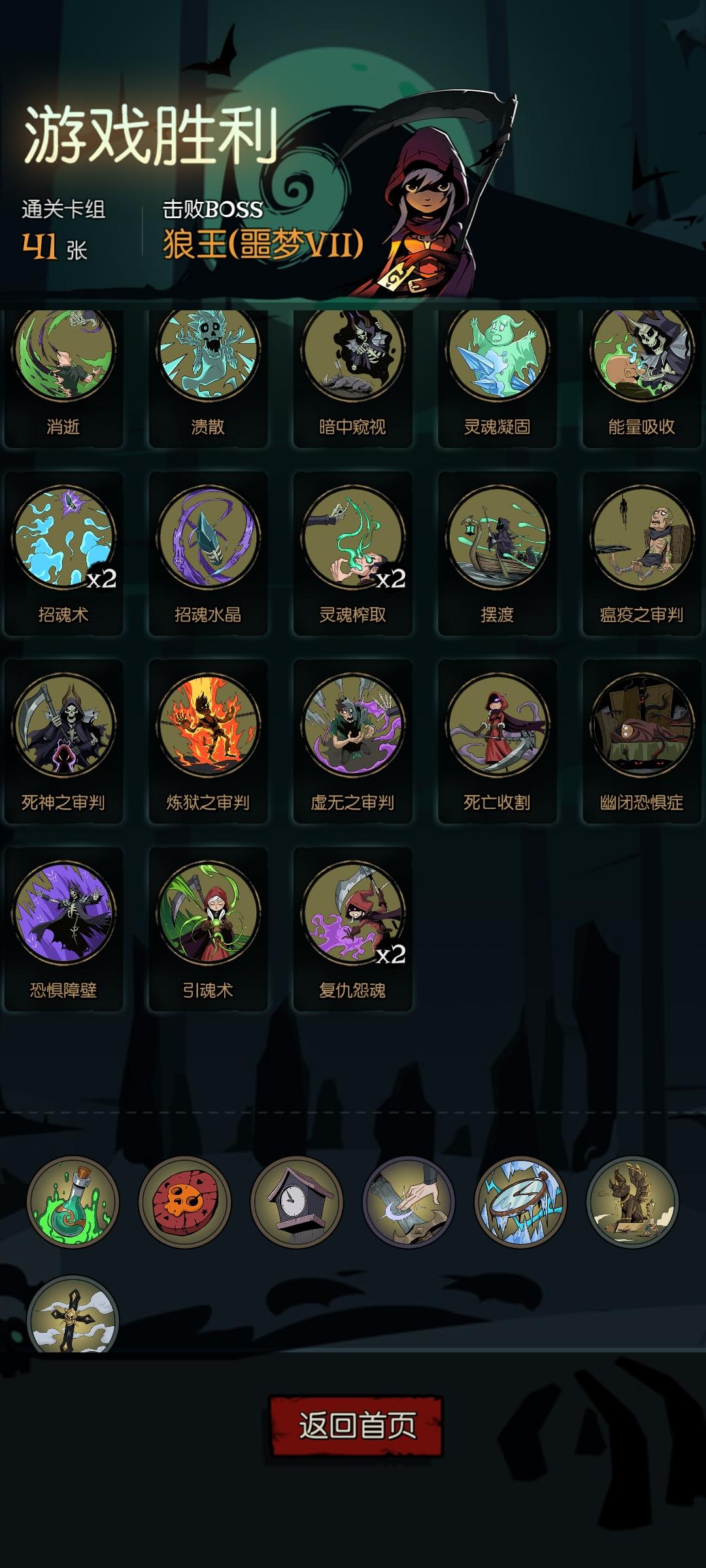Open the 灵魂榨取 card

(x=352, y=553)
